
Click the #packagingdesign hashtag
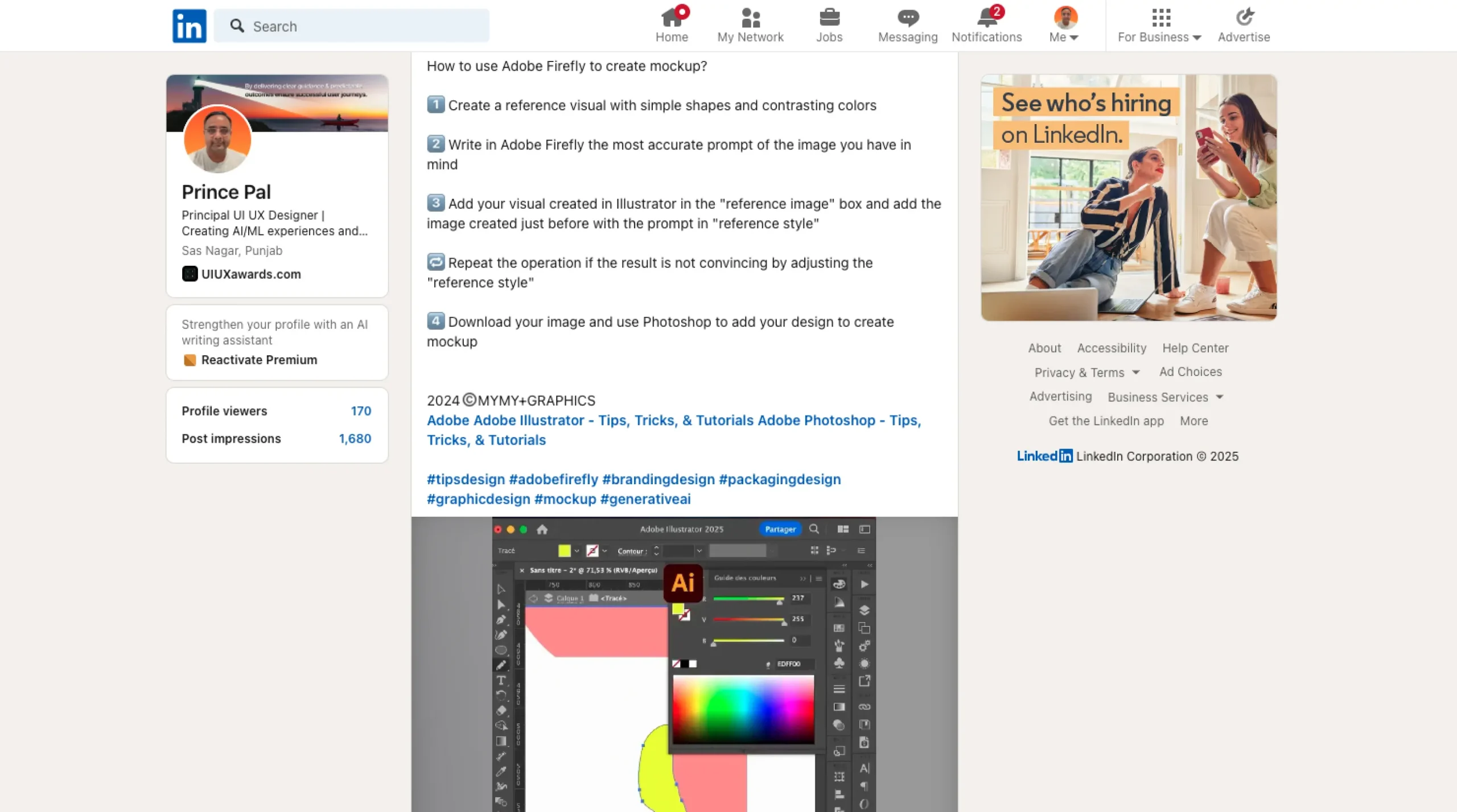pyautogui.click(x=780, y=479)
